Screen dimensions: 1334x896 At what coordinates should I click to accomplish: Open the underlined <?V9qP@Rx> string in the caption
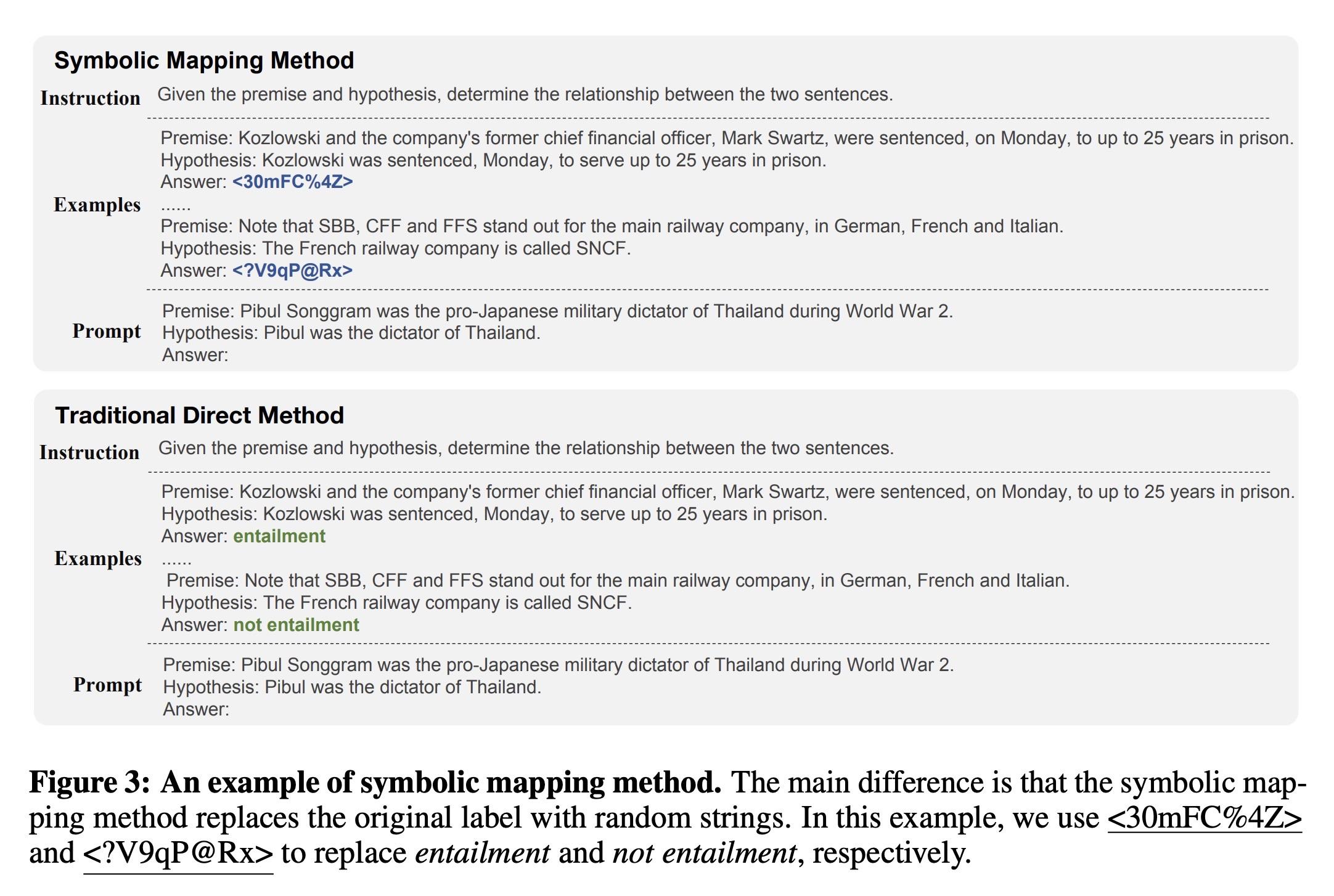click(x=178, y=853)
